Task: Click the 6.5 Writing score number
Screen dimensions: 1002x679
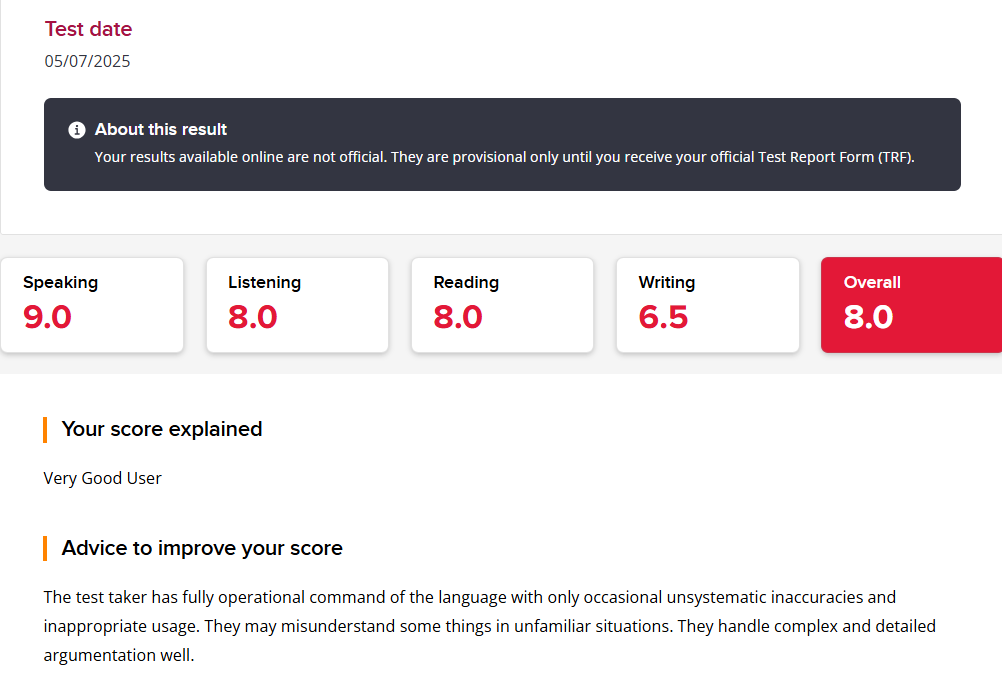Action: click(663, 317)
